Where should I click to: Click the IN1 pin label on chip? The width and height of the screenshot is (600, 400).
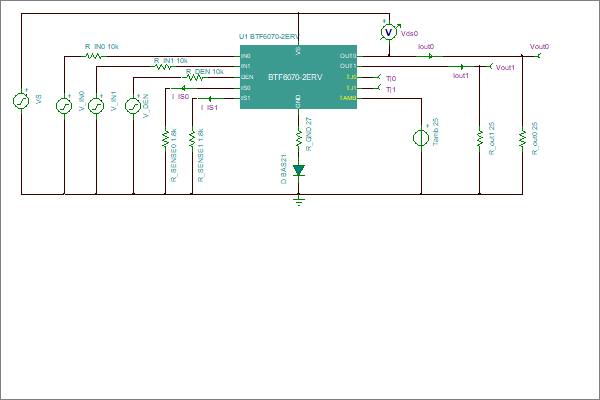tap(246, 66)
